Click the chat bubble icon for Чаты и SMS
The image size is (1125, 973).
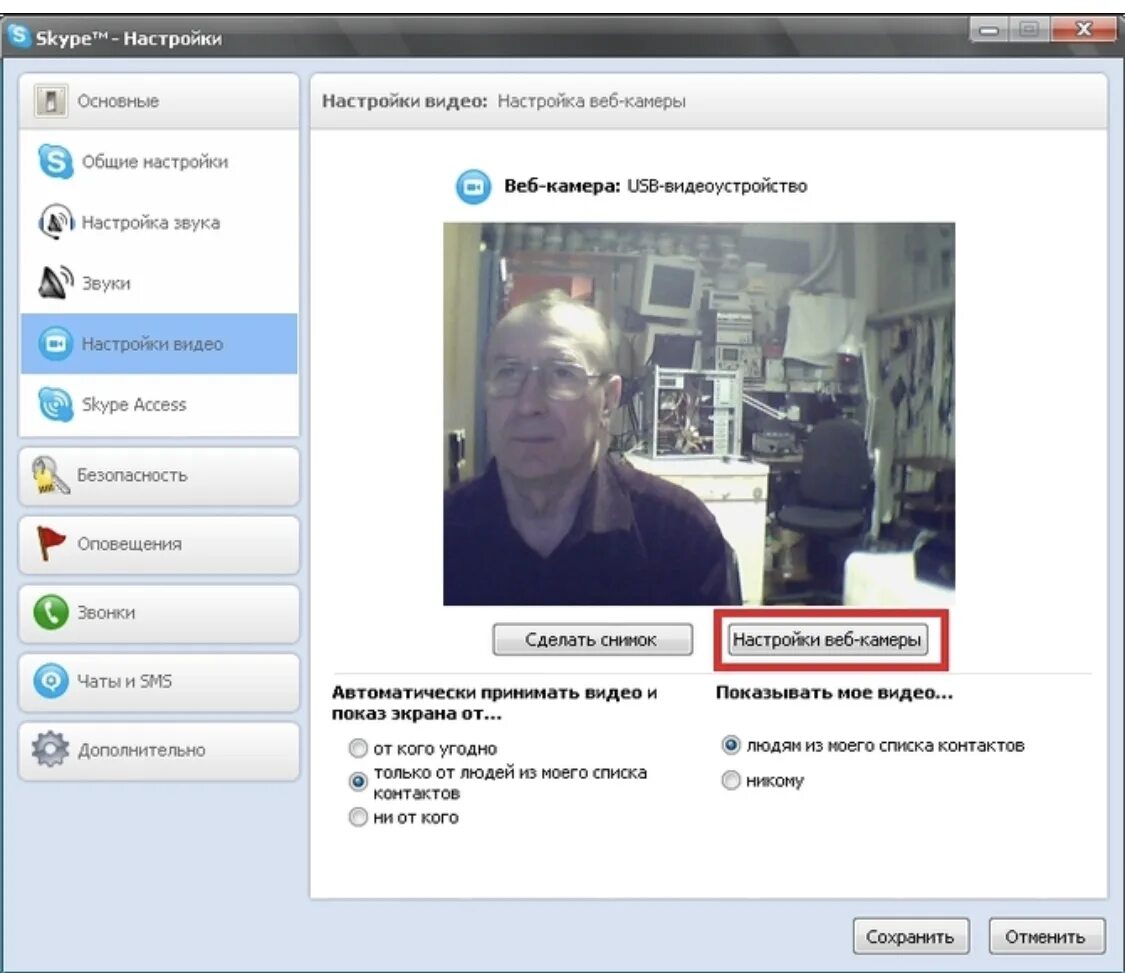click(x=50, y=680)
